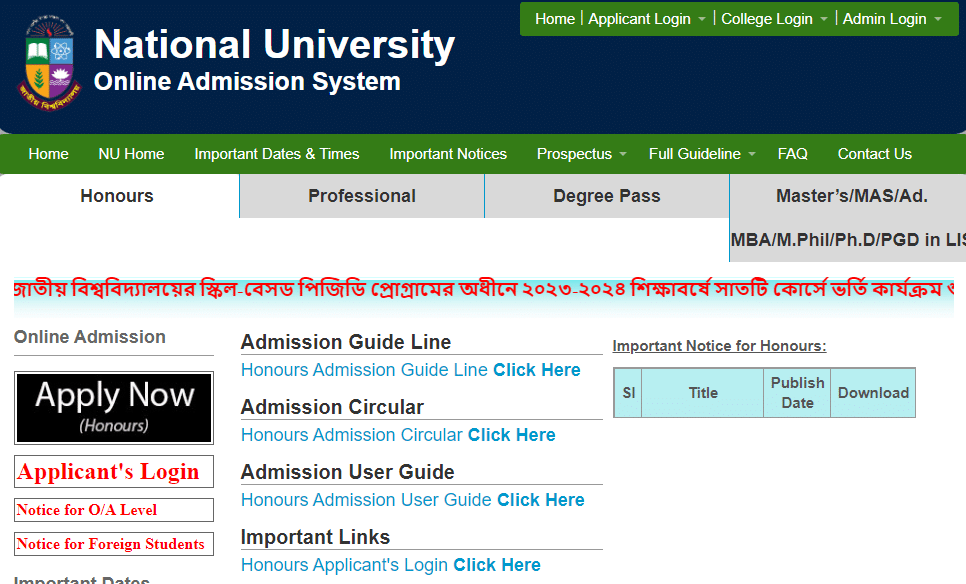966x584 pixels.
Task: Go to Important Notices
Action: [448, 154]
